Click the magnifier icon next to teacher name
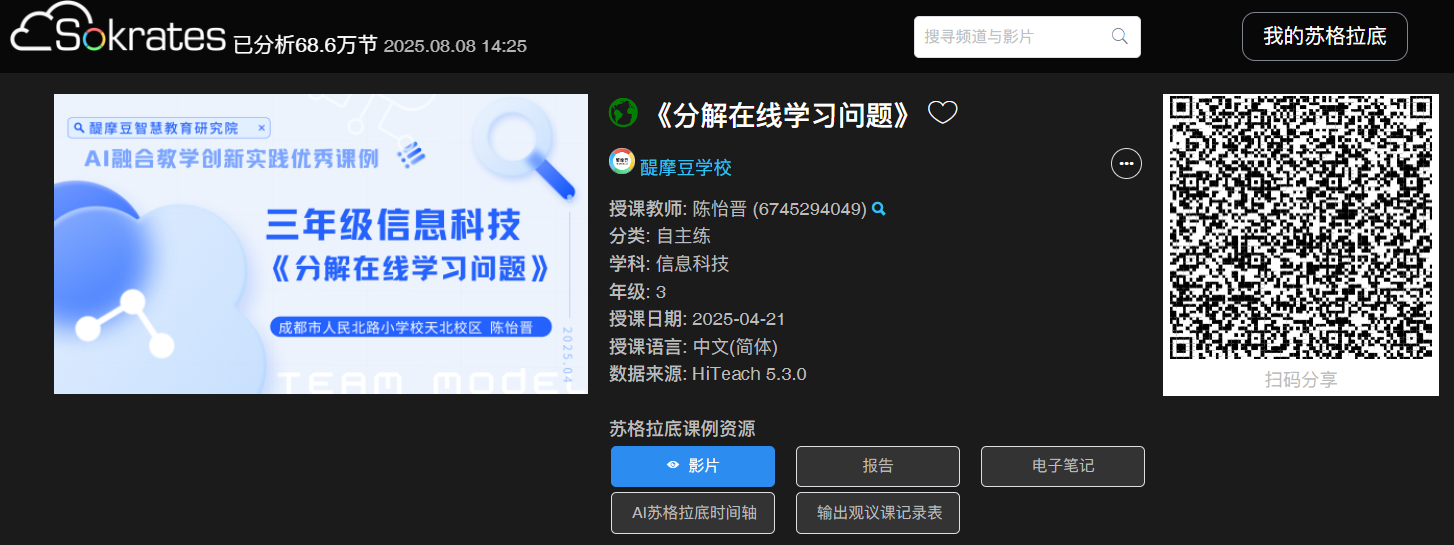 879,209
